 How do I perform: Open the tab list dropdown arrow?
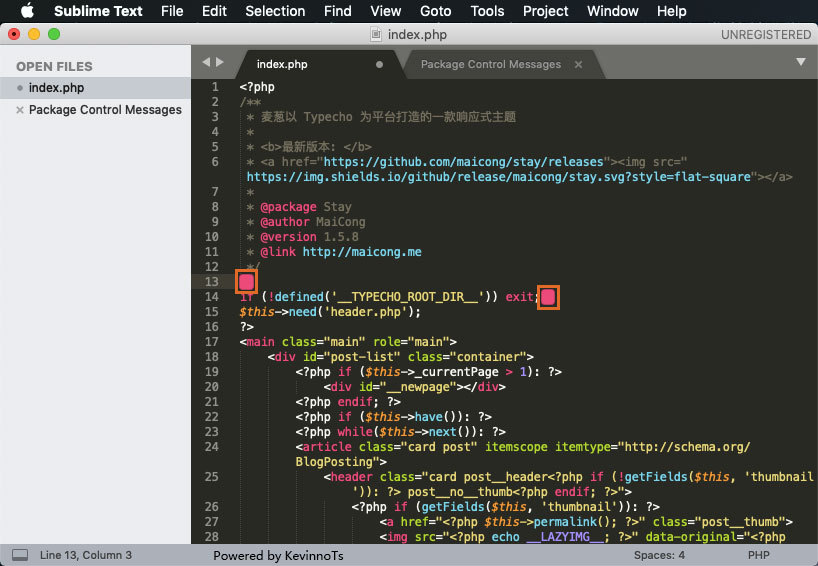pyautogui.click(x=801, y=62)
